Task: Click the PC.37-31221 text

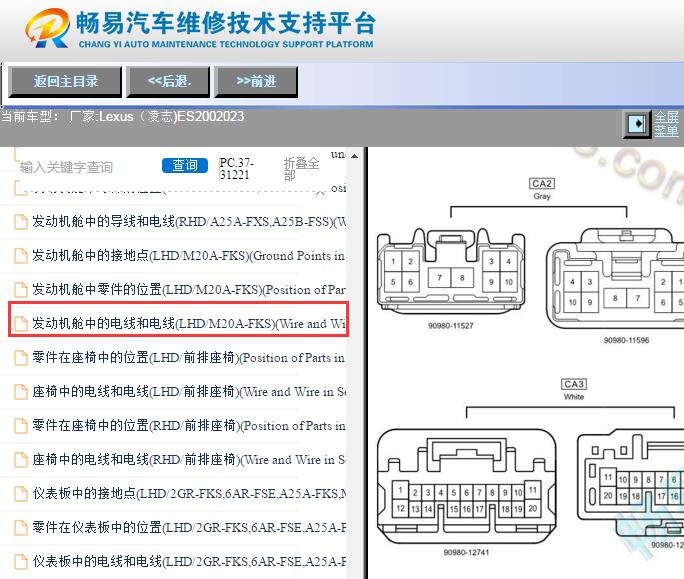Action: [236, 168]
